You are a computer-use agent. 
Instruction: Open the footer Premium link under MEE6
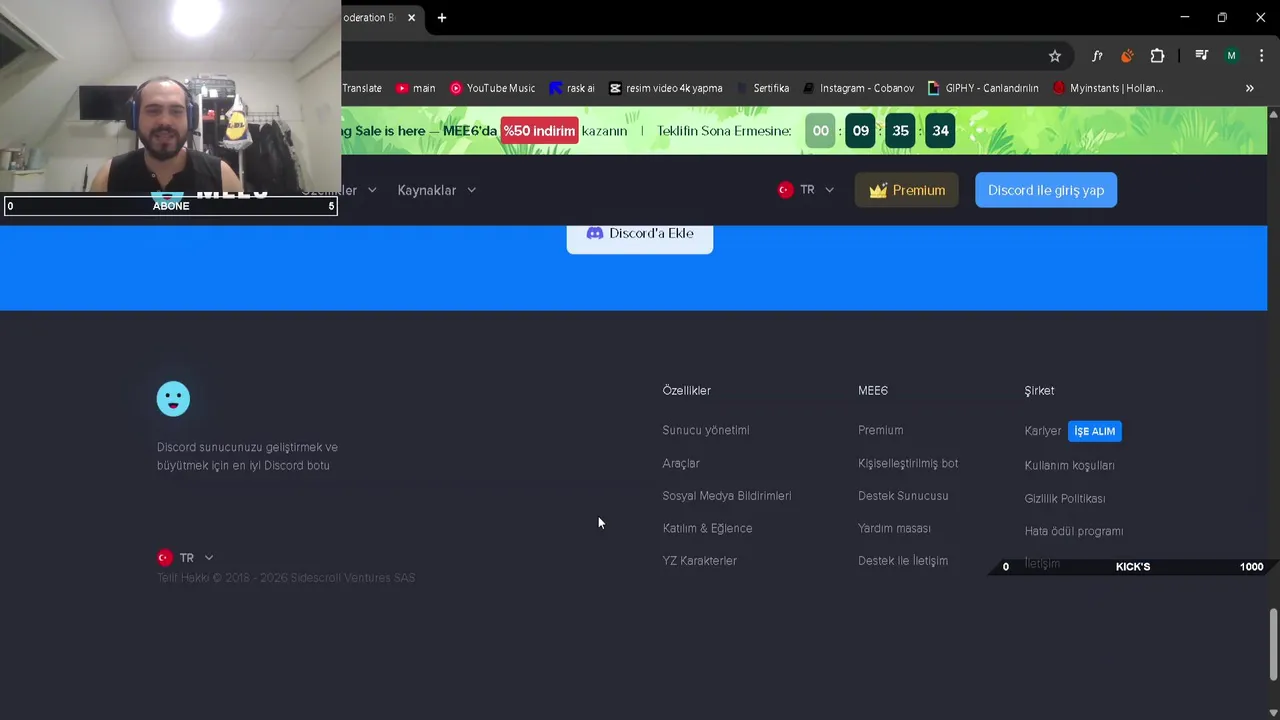tap(880, 430)
